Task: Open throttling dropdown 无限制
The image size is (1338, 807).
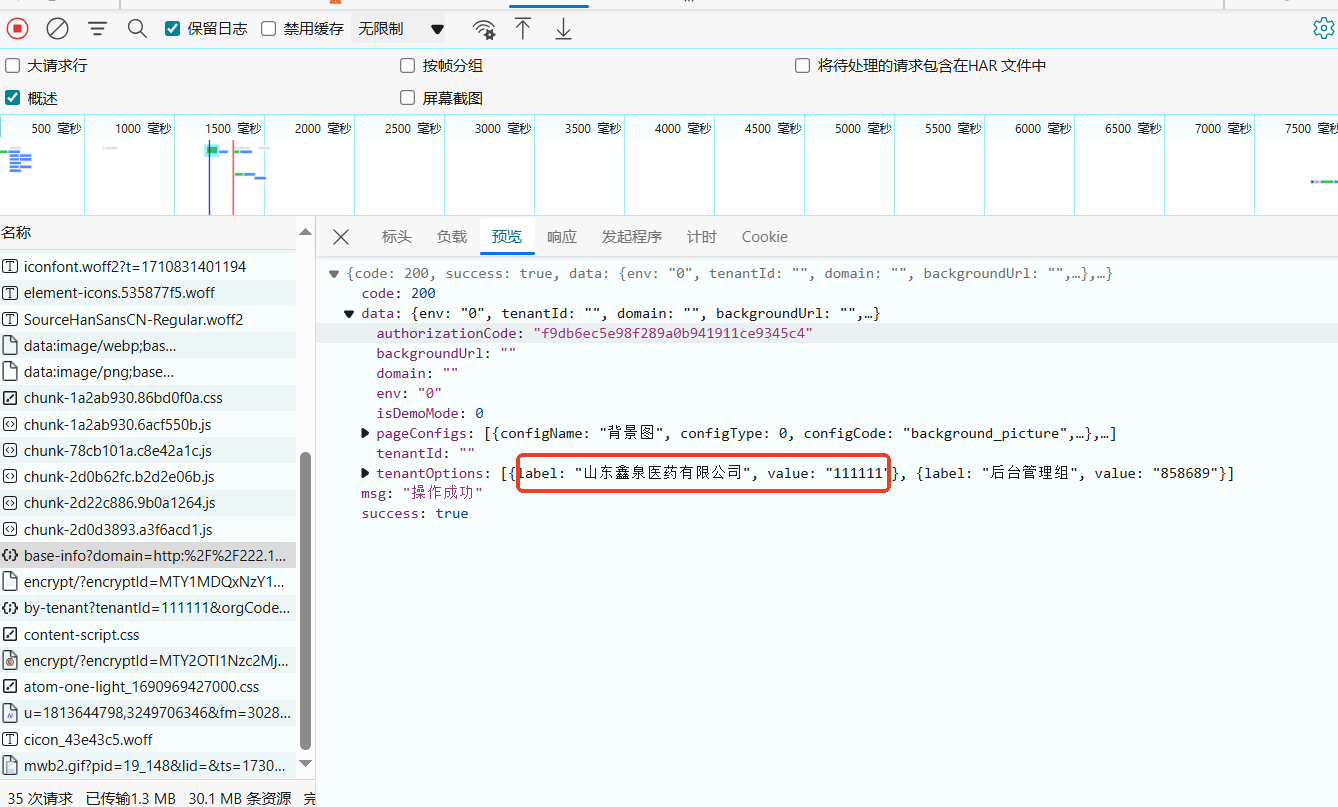Action: pyautogui.click(x=401, y=29)
